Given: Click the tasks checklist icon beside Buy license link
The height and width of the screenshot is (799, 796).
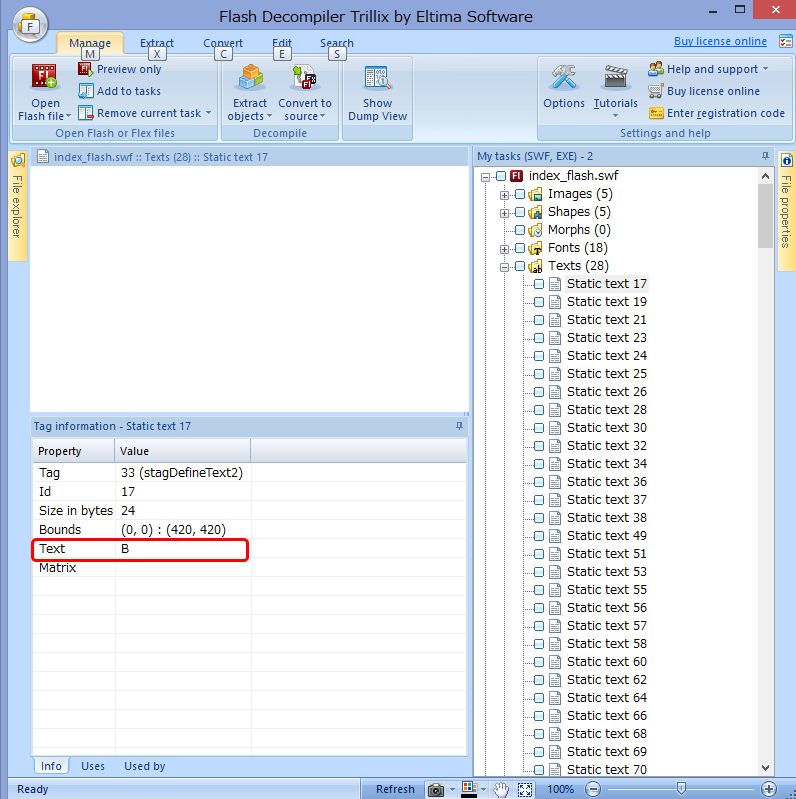Looking at the screenshot, I should tap(785, 41).
